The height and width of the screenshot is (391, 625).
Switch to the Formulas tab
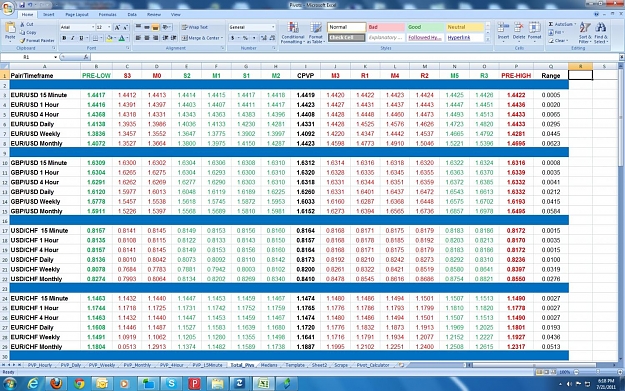point(107,14)
